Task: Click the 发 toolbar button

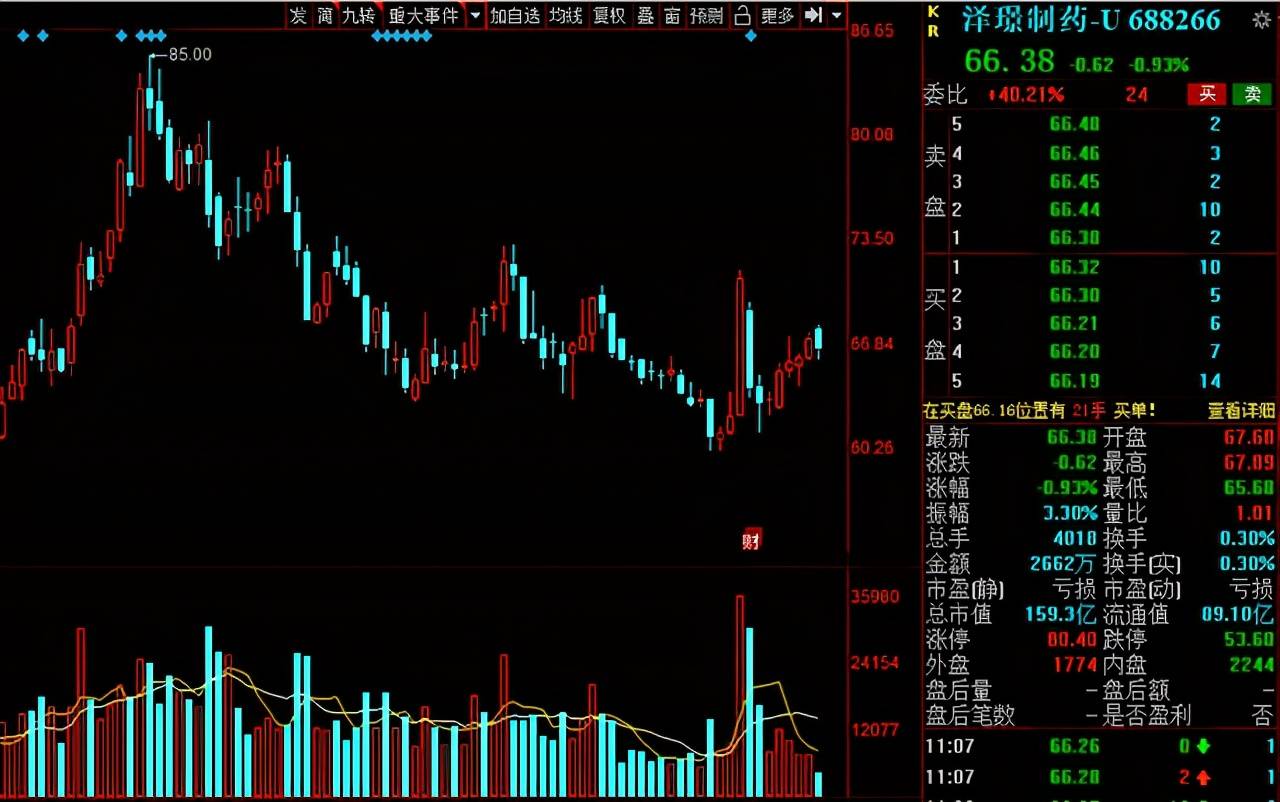Action: click(297, 15)
